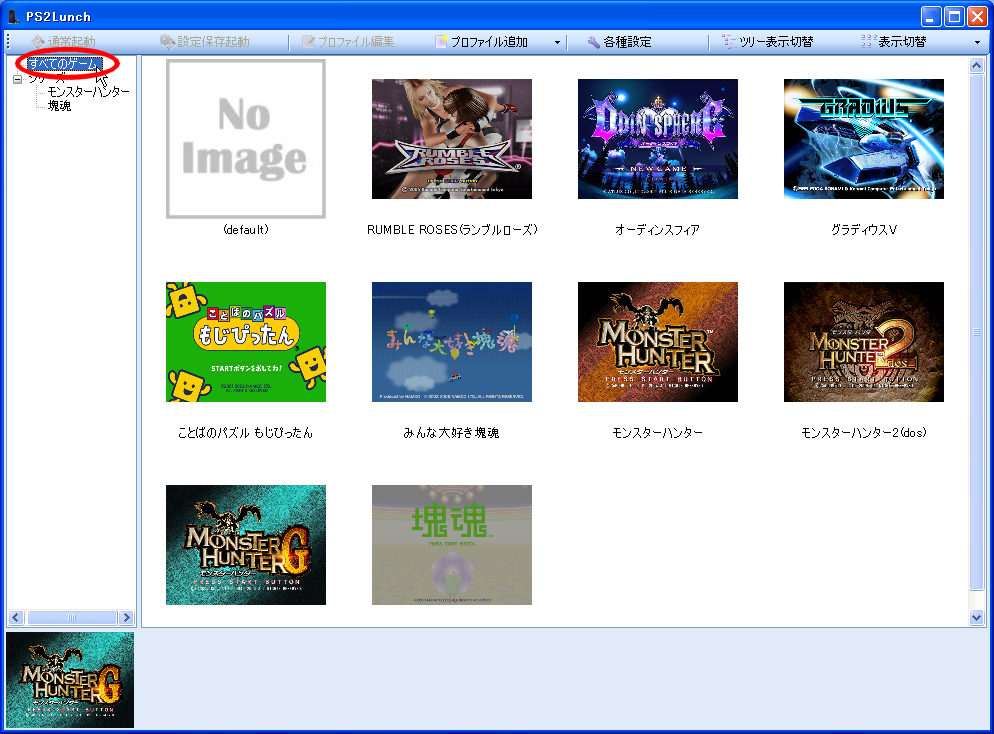Click the ことばのパズル もじぴったん caption
Screen dimensions: 994x734
245,432
